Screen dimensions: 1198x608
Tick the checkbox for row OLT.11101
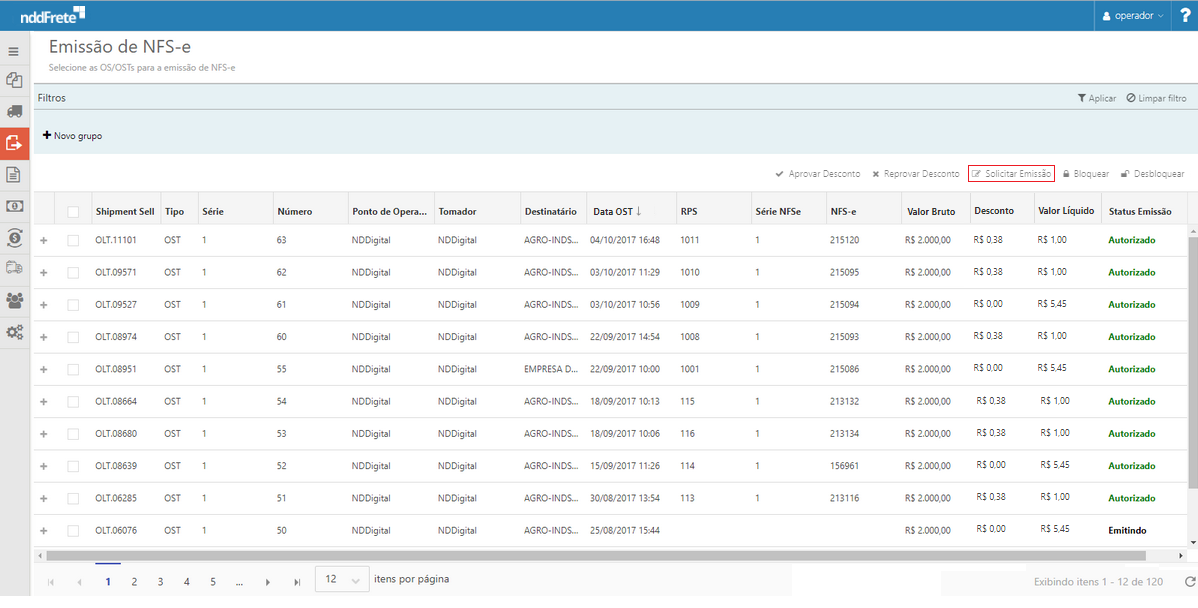coord(73,241)
